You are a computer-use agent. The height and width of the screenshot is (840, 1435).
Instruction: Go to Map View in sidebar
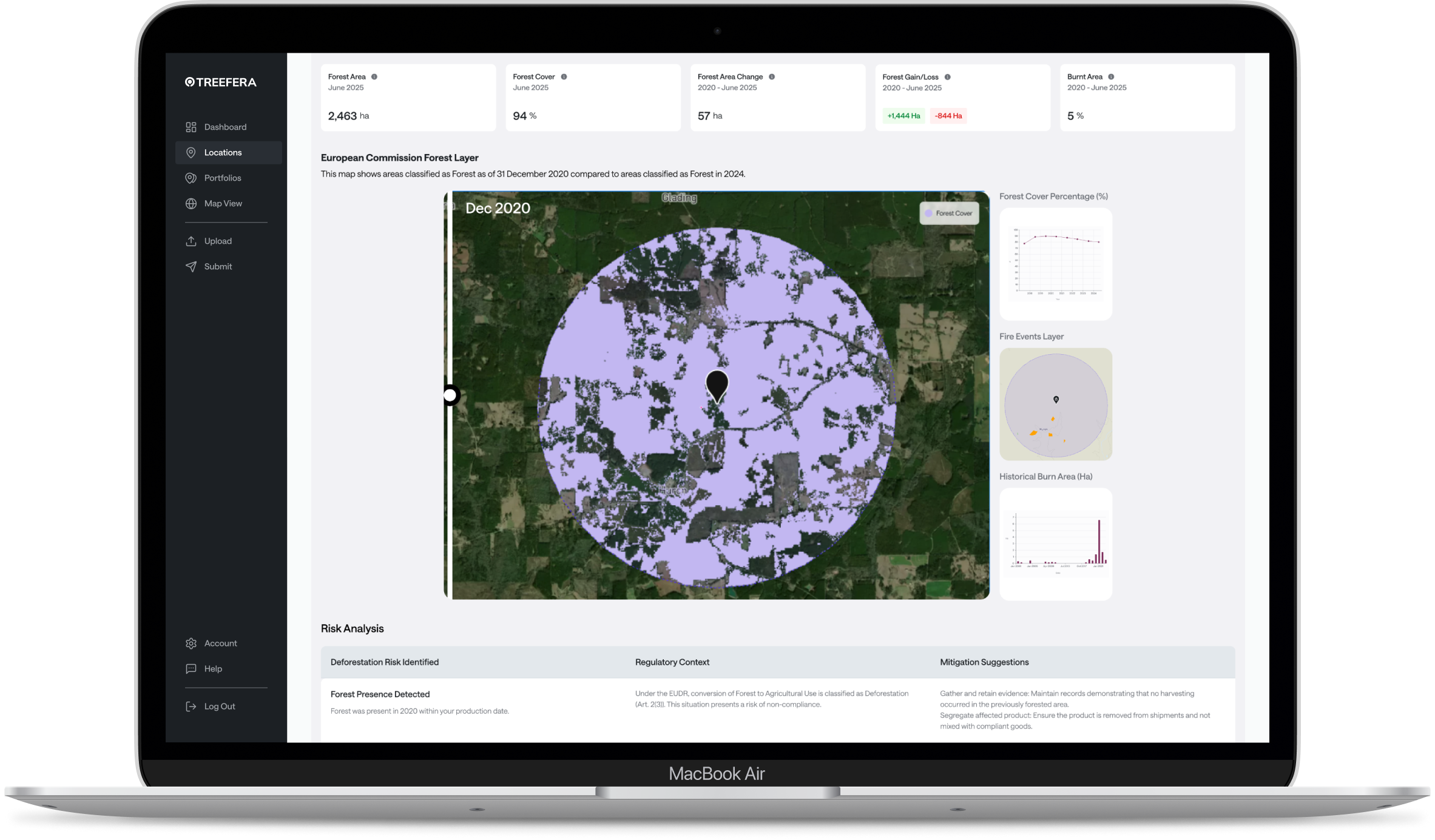pyautogui.click(x=223, y=204)
